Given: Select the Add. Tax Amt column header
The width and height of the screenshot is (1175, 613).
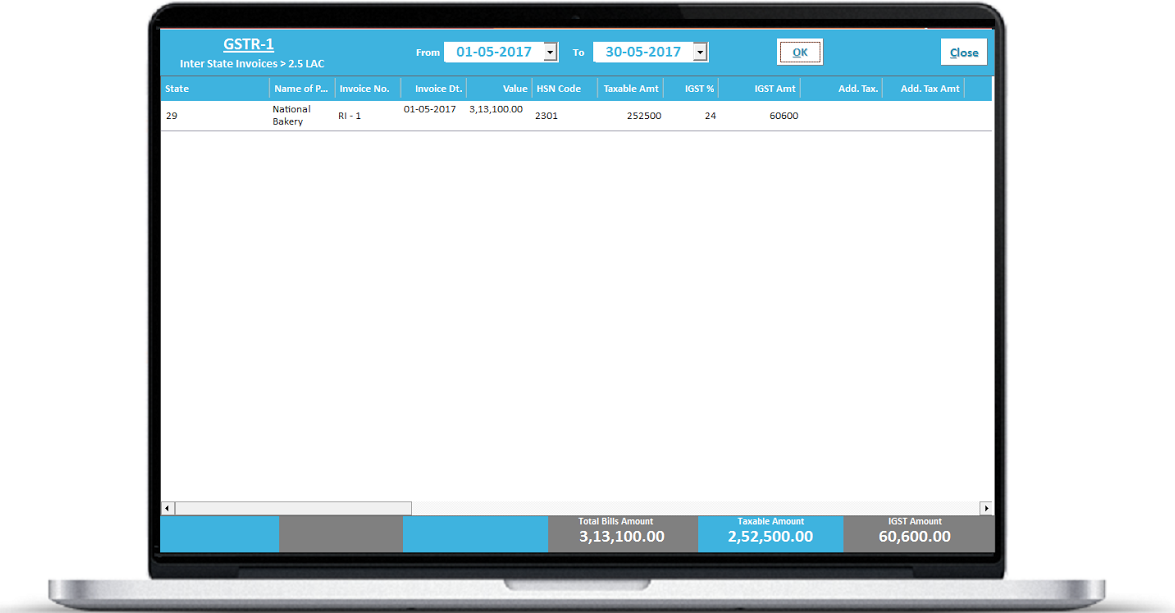Looking at the screenshot, I should pyautogui.click(x=924, y=88).
